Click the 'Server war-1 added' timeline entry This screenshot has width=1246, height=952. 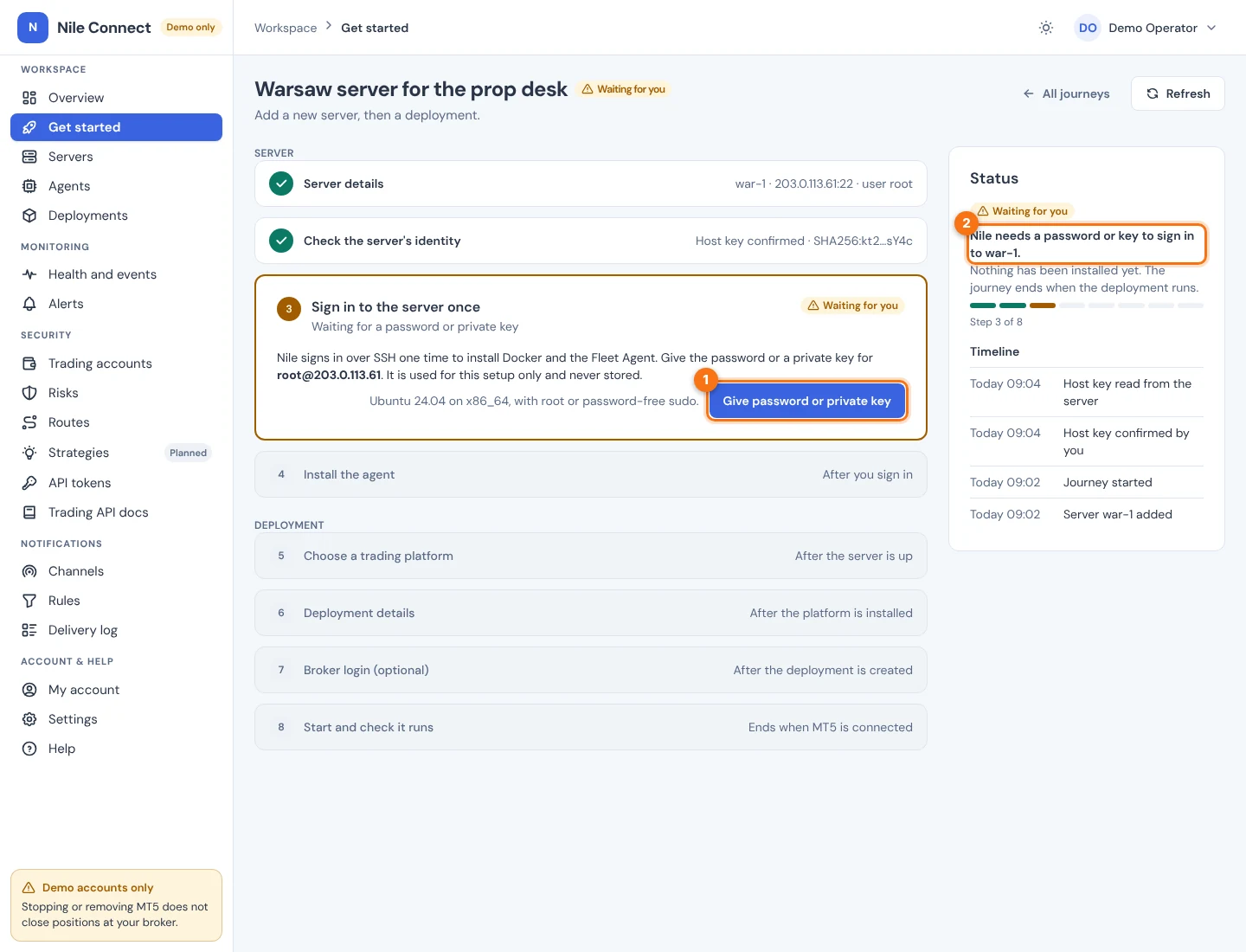tap(1087, 514)
